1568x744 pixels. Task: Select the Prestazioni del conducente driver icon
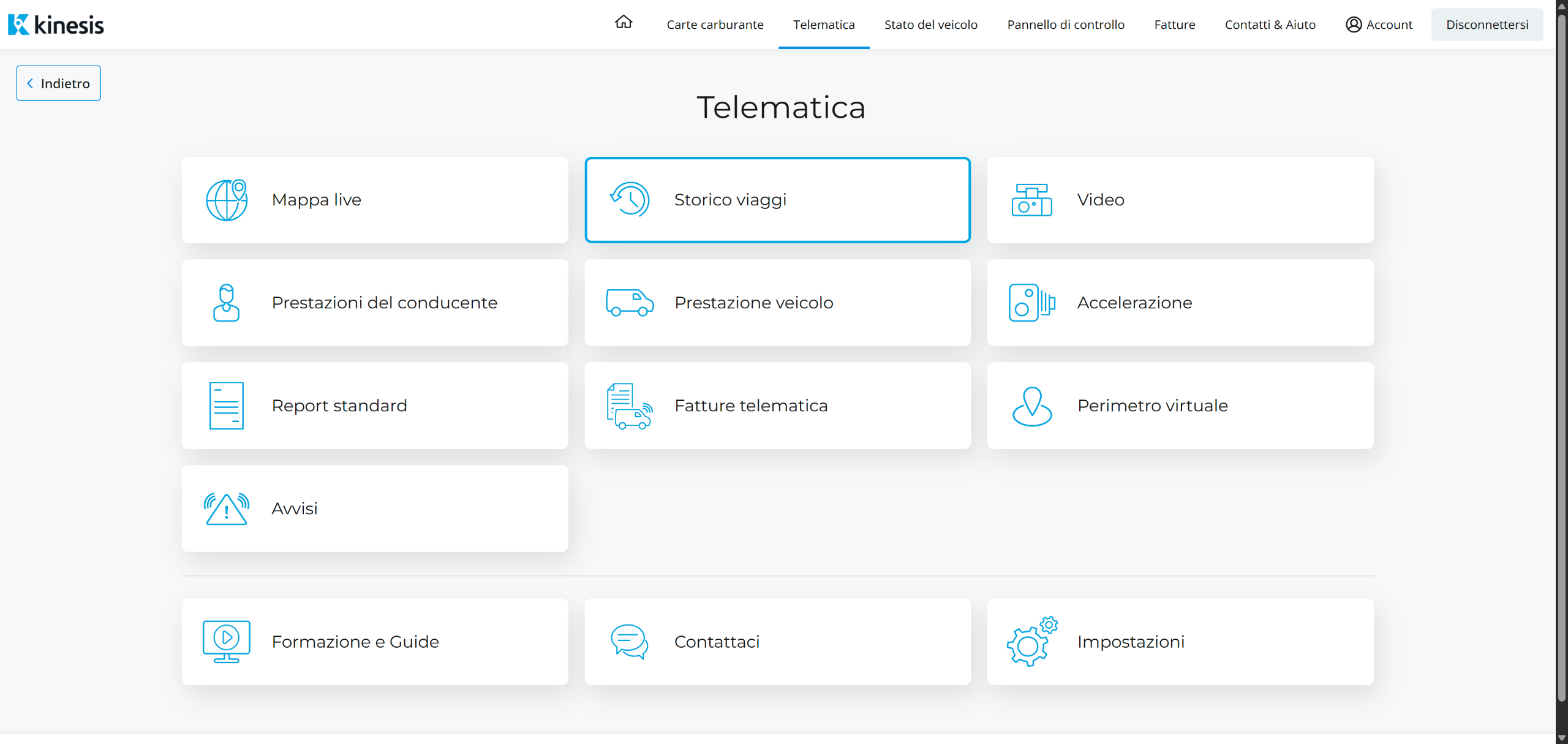[x=226, y=303]
